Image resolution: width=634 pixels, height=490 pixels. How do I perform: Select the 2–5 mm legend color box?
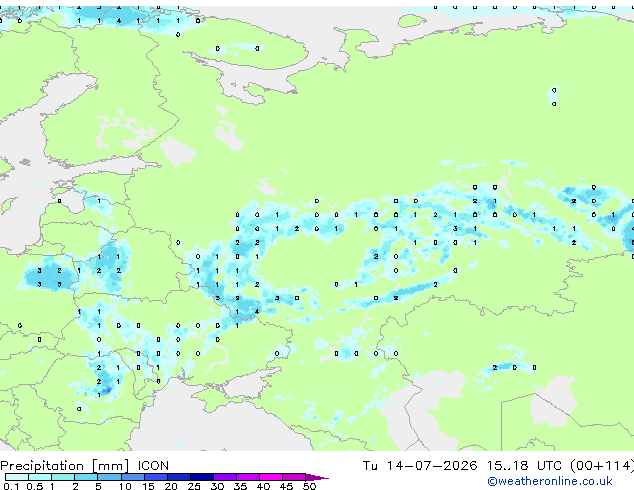point(86,477)
